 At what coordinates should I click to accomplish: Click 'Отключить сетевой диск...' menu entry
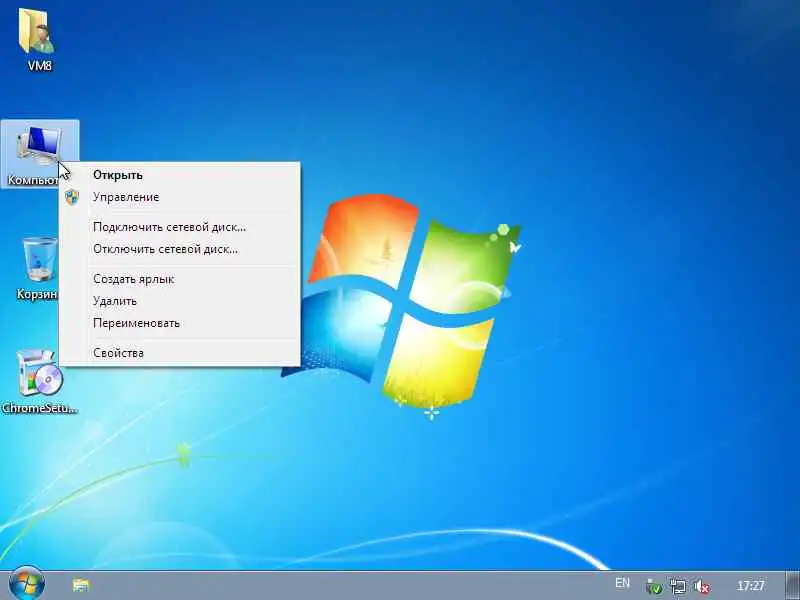click(179, 249)
